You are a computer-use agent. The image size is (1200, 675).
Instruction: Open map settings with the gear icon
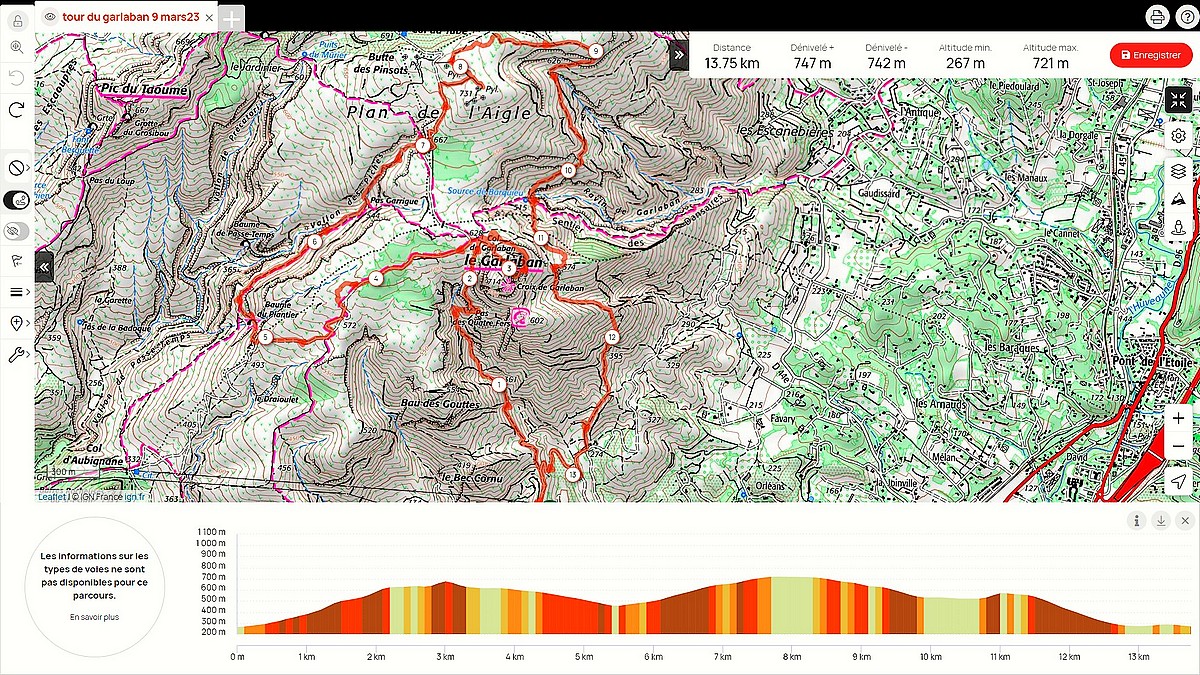tap(1179, 135)
